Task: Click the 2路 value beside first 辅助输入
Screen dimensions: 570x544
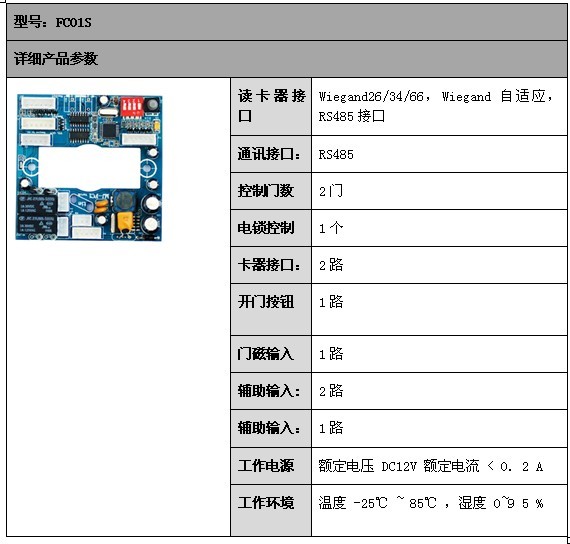Action: pos(439,391)
